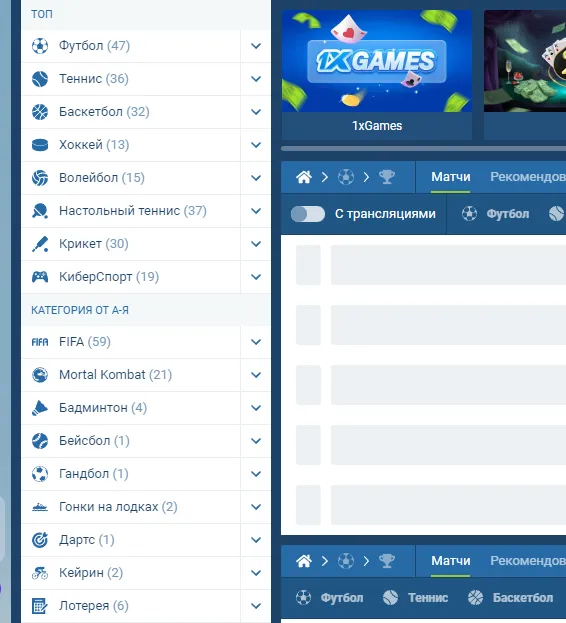Filter by Теннис in lower sport bar

coord(415,598)
